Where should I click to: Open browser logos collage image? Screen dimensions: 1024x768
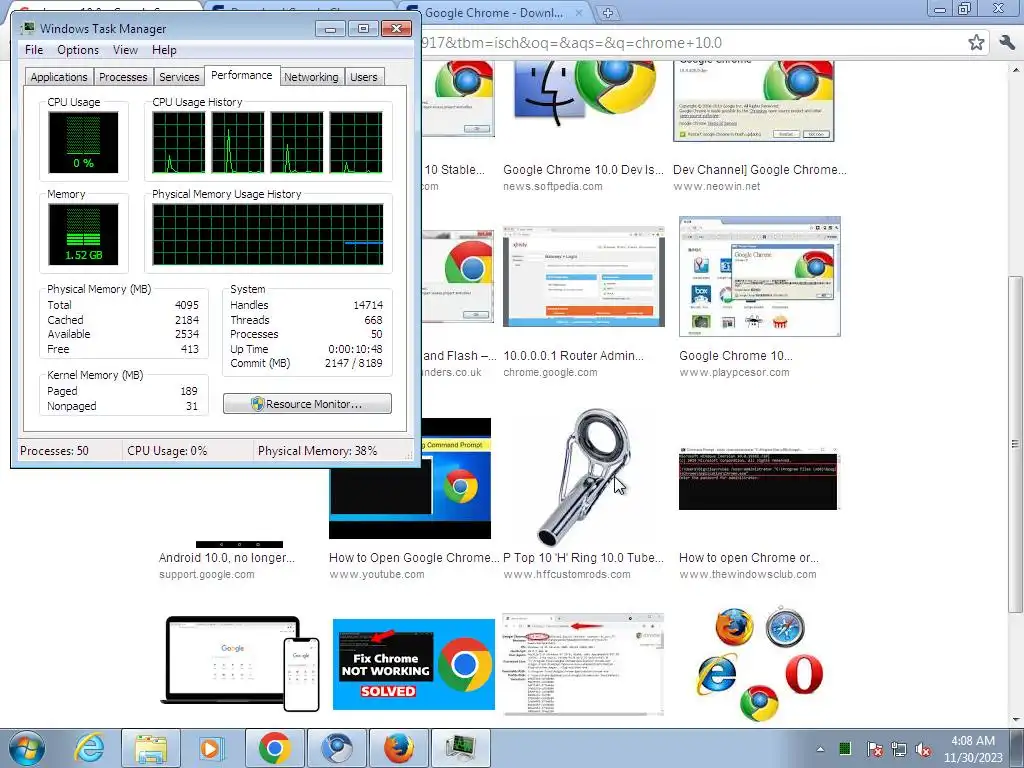[760, 664]
